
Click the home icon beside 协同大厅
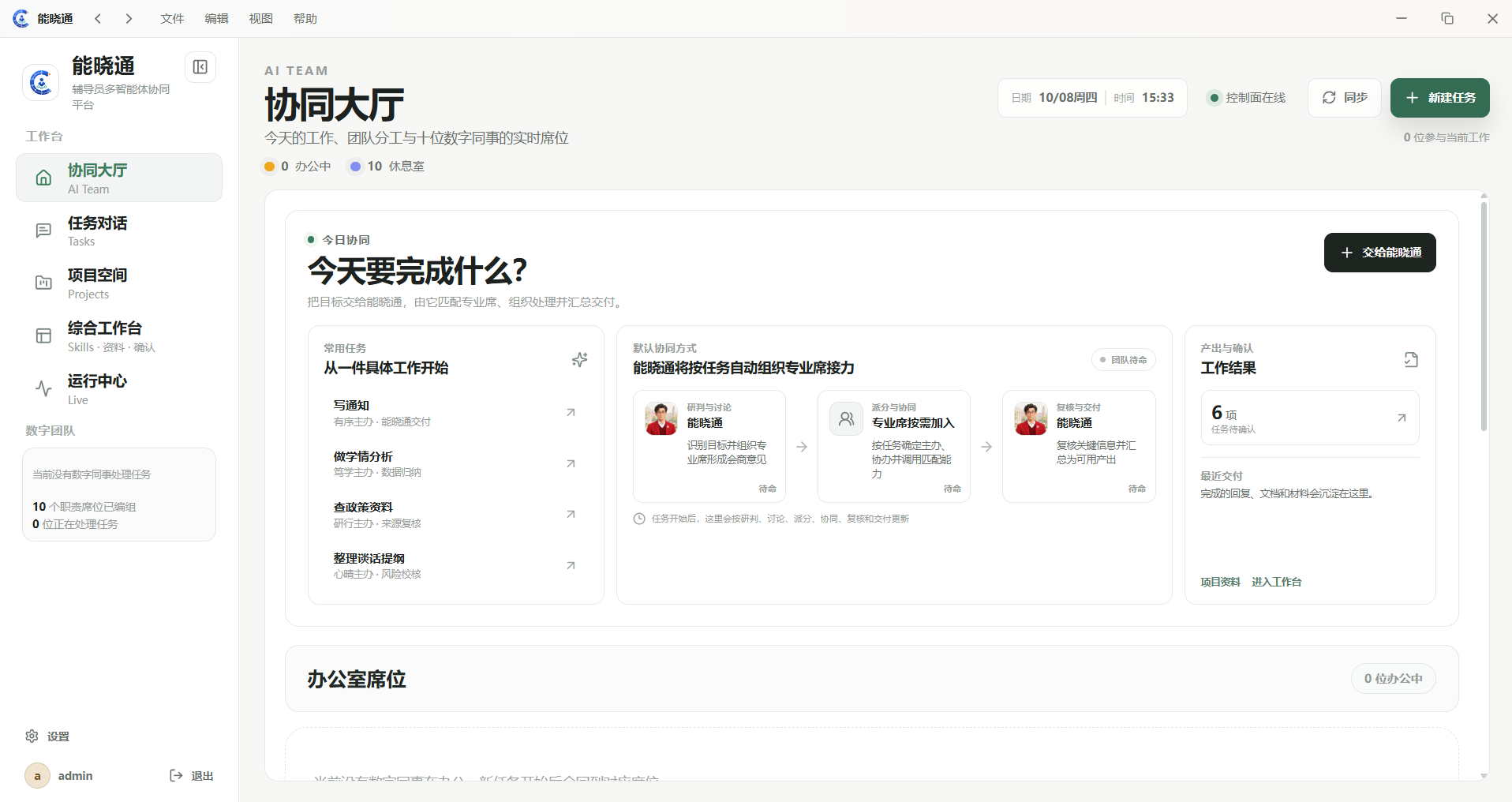click(44, 178)
